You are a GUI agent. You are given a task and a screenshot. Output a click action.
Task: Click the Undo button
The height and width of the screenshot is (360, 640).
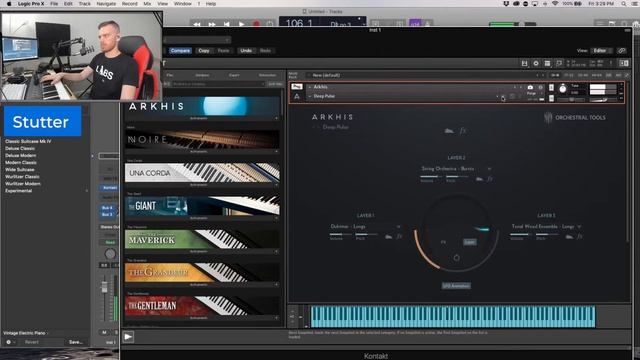[246, 51]
